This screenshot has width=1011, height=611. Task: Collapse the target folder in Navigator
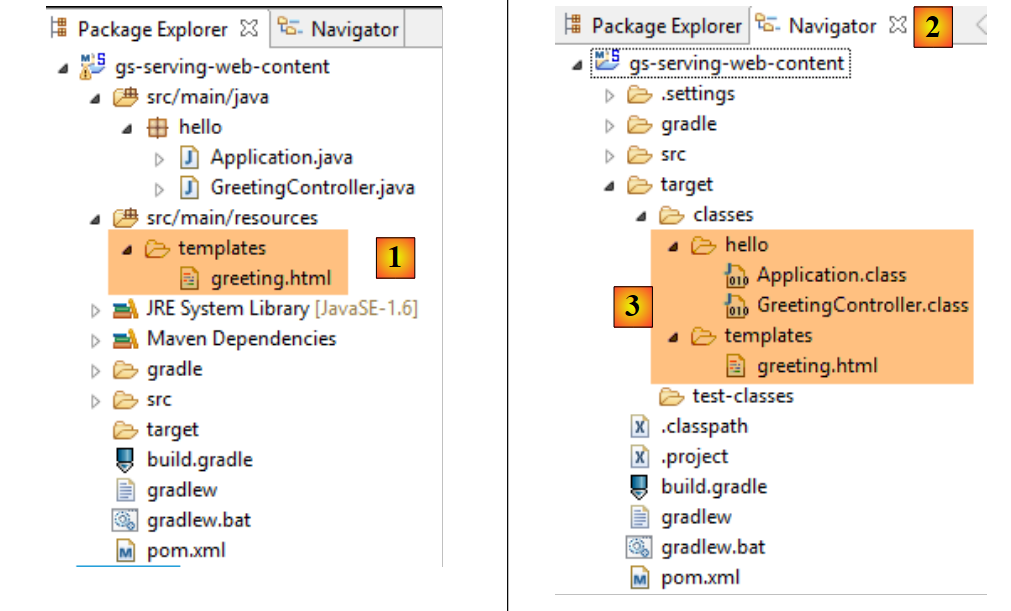[608, 186]
